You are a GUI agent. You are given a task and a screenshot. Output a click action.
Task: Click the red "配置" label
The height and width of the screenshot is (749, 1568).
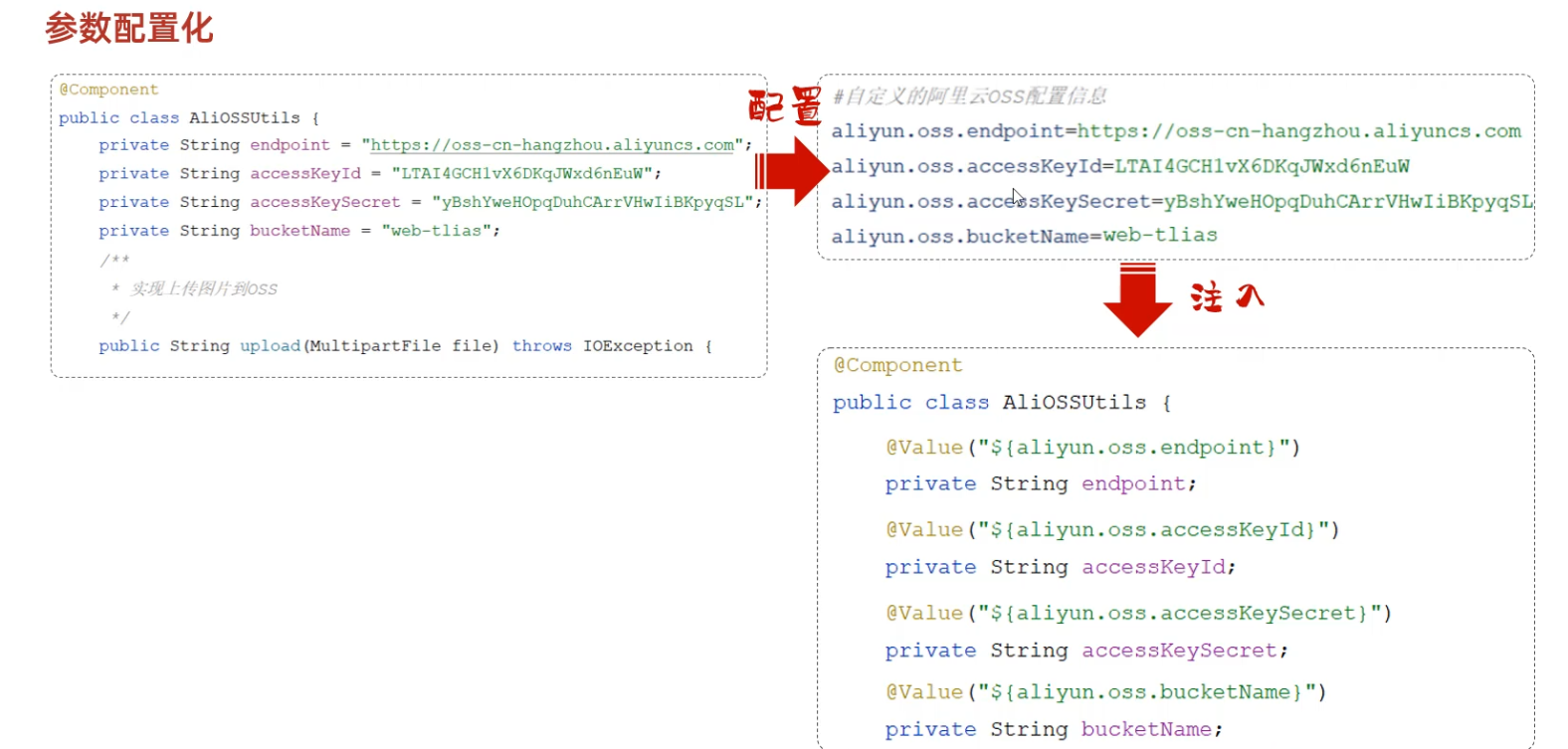pyautogui.click(x=785, y=105)
